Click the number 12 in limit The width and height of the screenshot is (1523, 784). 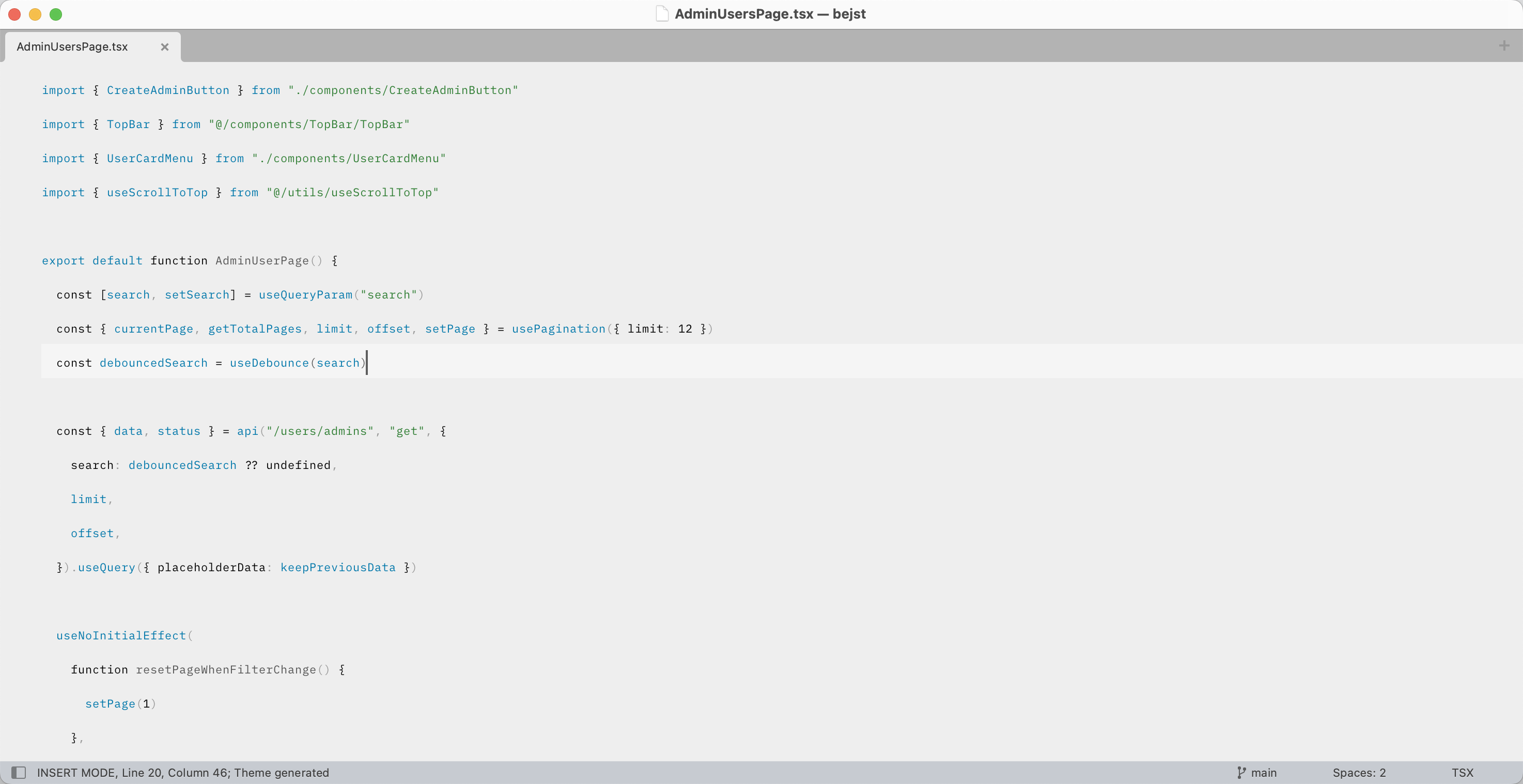(685, 329)
